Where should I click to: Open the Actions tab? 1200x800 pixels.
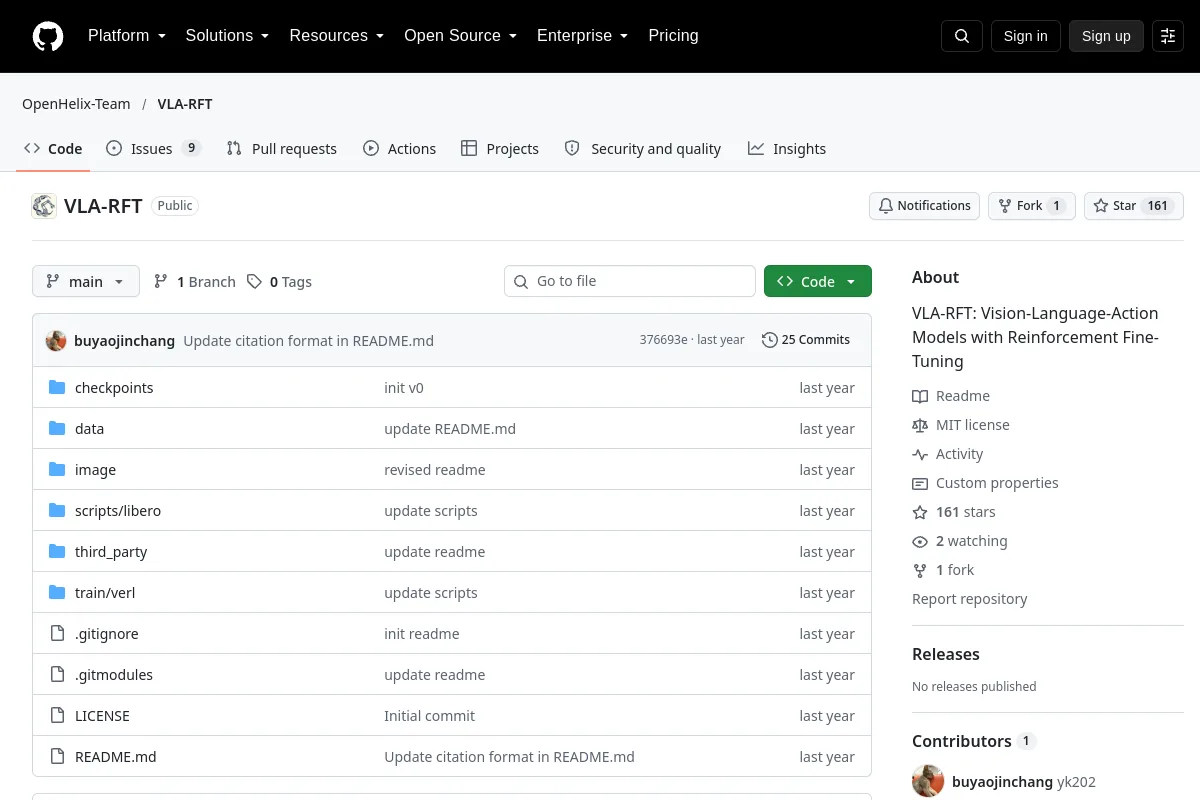point(399,149)
